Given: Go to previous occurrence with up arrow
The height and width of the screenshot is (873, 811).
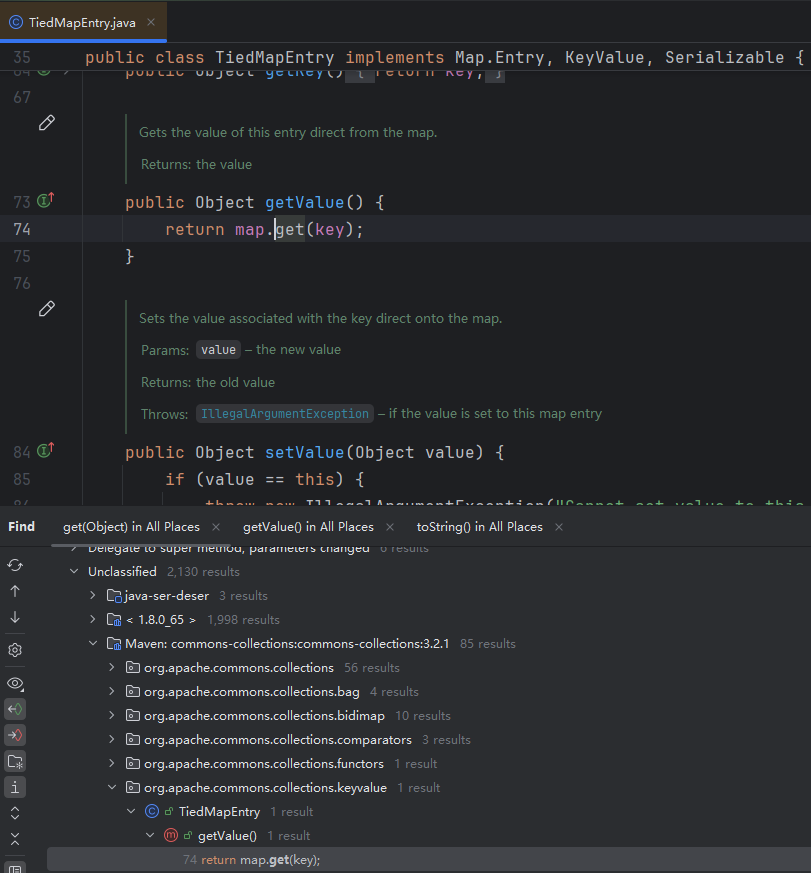Looking at the screenshot, I should (15, 591).
